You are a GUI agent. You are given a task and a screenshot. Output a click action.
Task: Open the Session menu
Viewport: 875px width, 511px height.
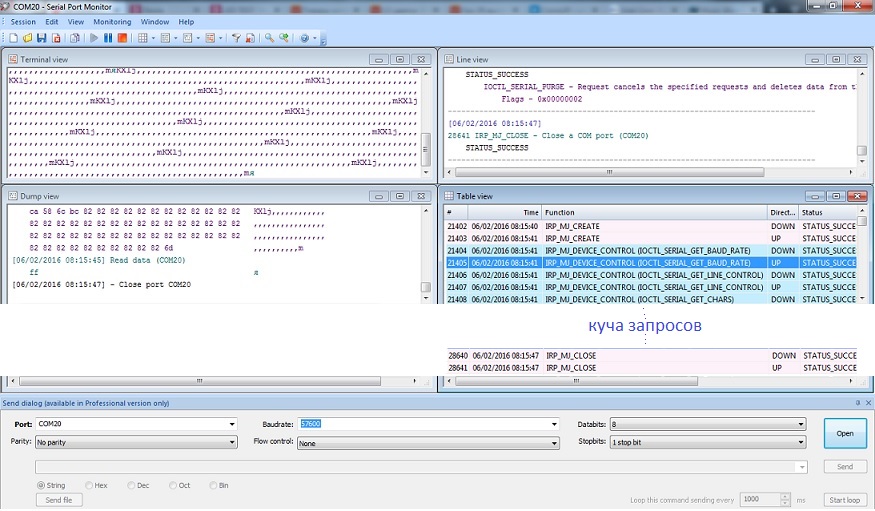23,21
